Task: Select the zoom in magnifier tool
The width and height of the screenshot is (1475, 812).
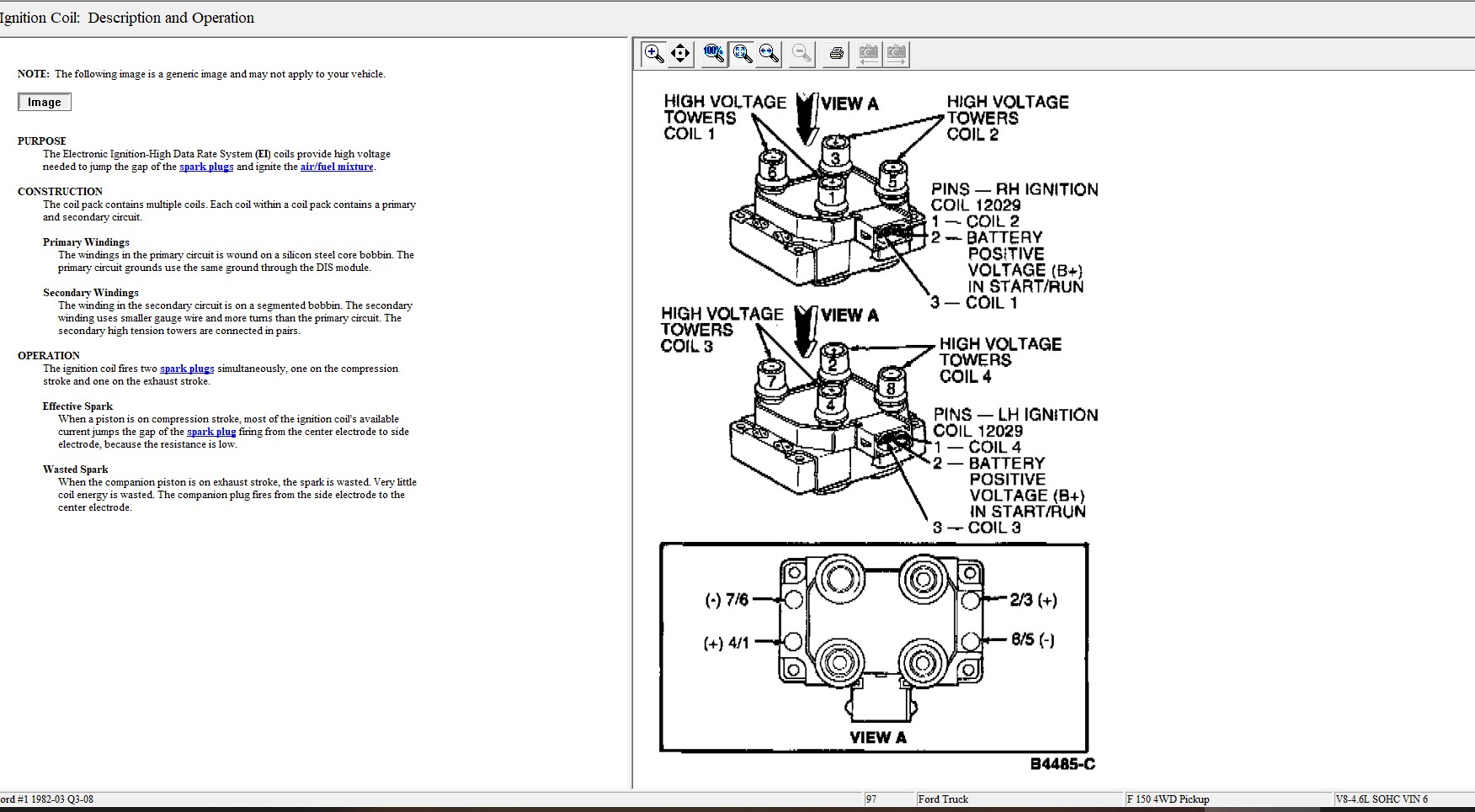Action: [653, 54]
